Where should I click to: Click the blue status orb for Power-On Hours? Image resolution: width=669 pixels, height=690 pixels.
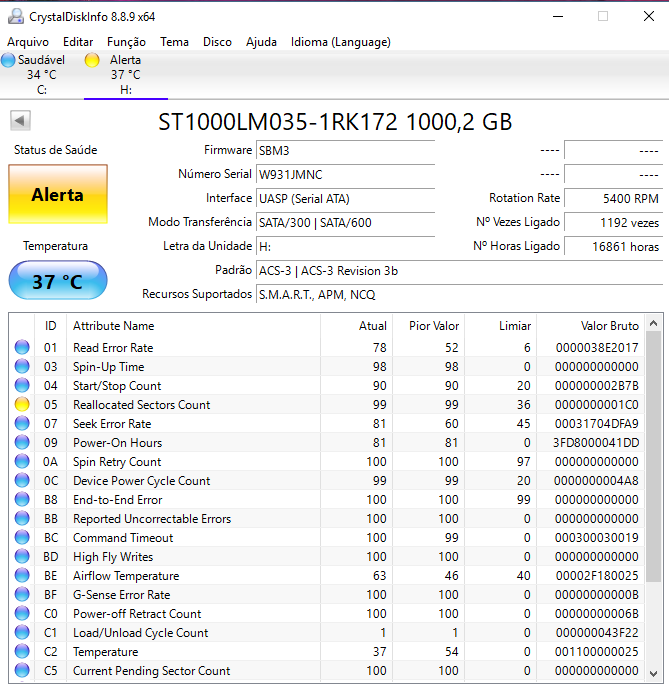coord(22,442)
